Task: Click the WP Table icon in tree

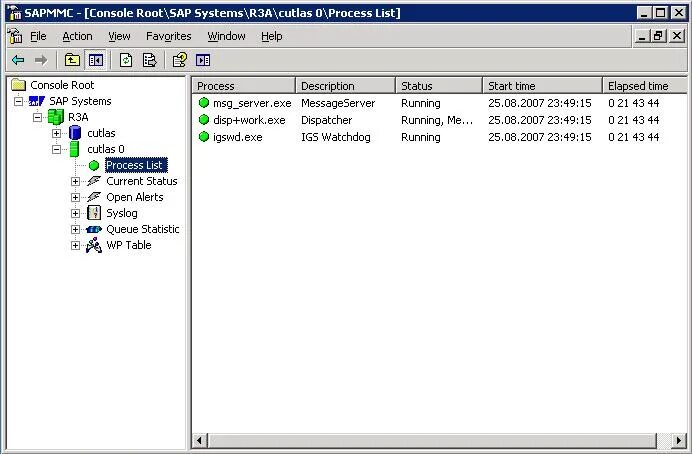Action: point(94,245)
